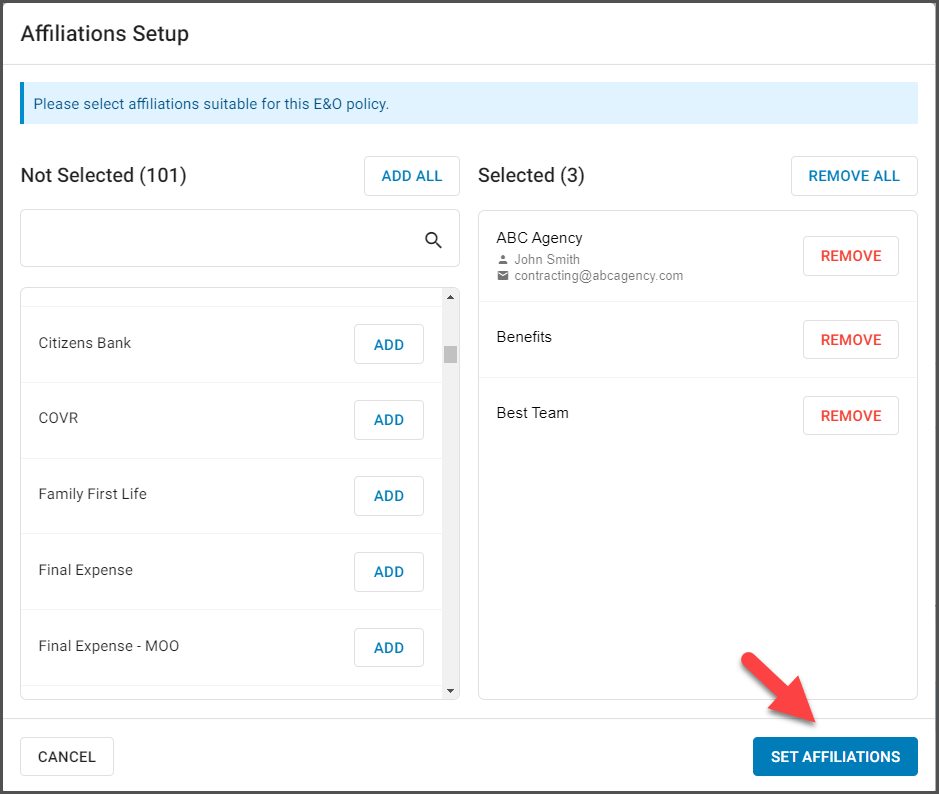
Task: Click the person icon beside John Smith
Action: tap(503, 260)
